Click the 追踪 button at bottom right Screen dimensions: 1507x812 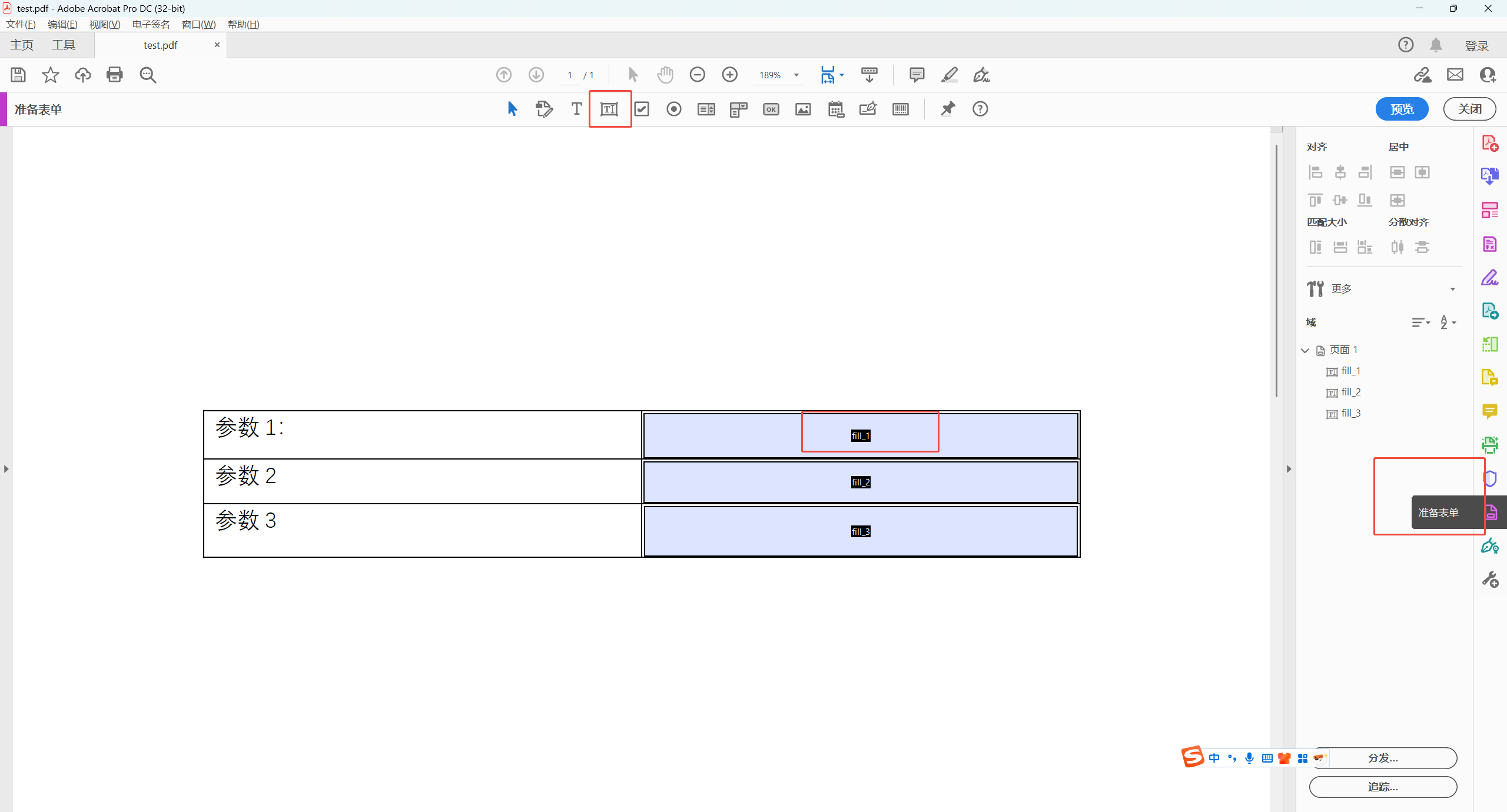(x=1382, y=787)
